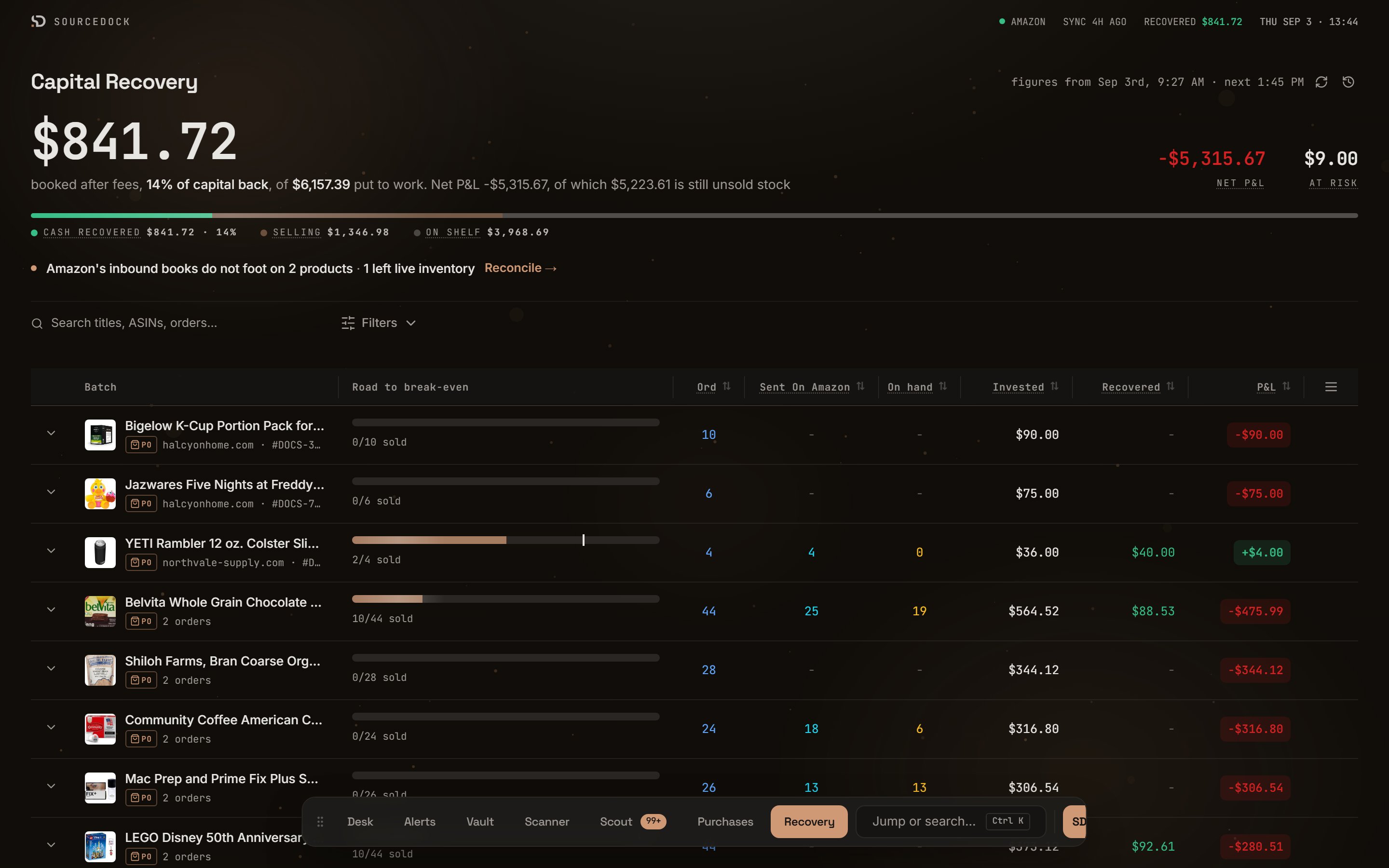Viewport: 1389px width, 868px height.
Task: Switch to the Desk tab
Action: click(x=360, y=822)
